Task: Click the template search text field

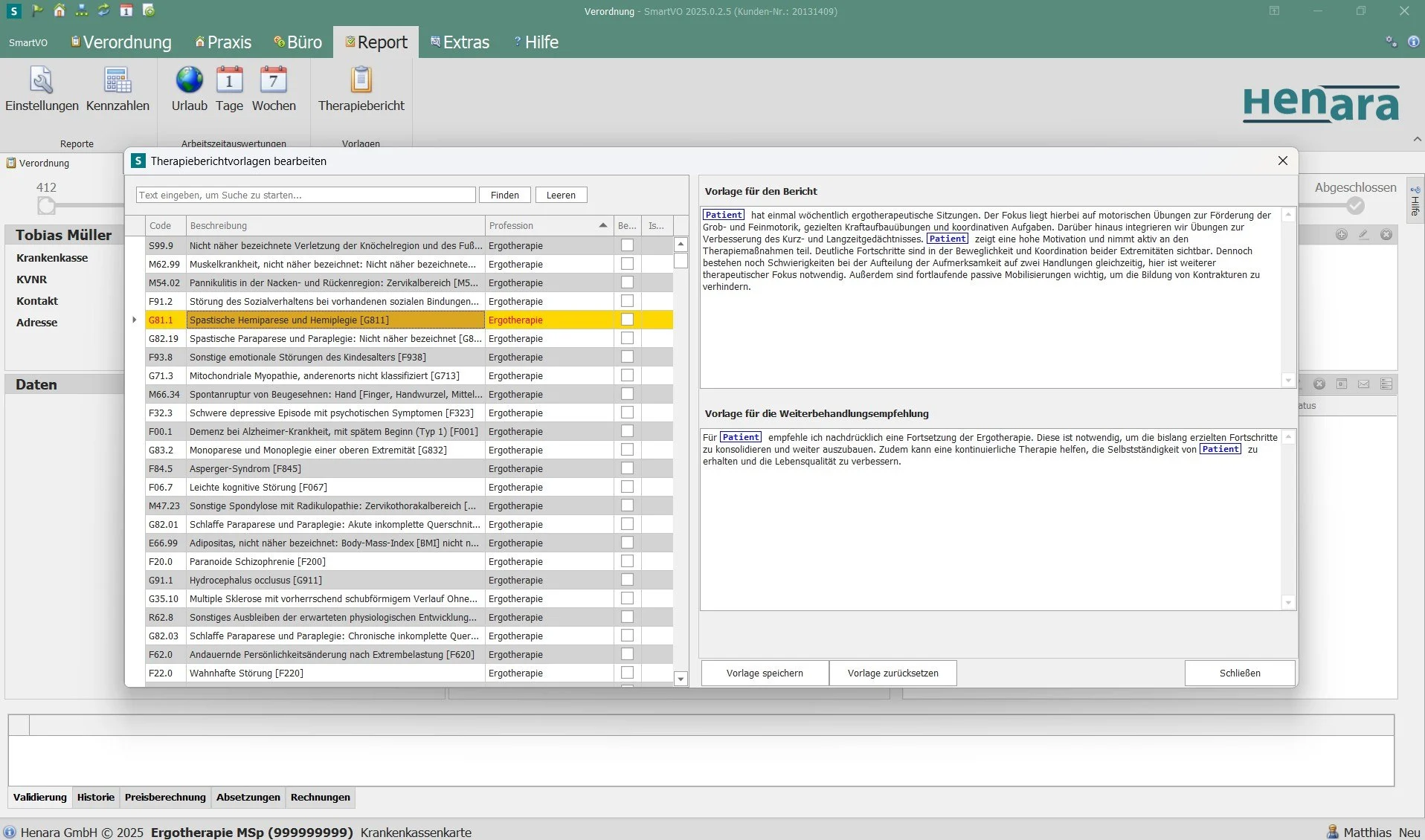Action: [x=306, y=195]
